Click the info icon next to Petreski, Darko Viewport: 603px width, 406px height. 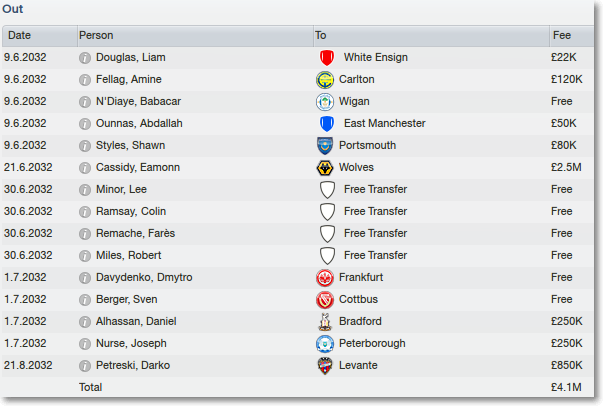click(x=85, y=366)
